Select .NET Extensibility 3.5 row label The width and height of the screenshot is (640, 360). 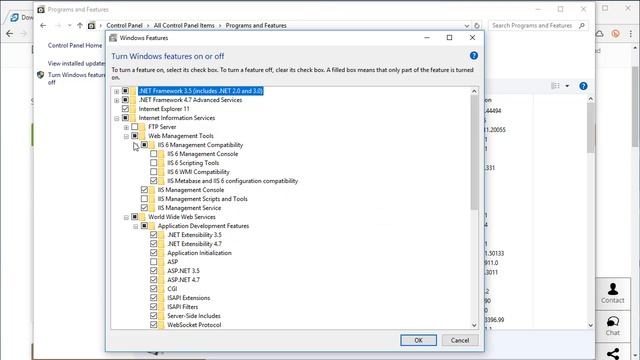pyautogui.click(x=194, y=235)
